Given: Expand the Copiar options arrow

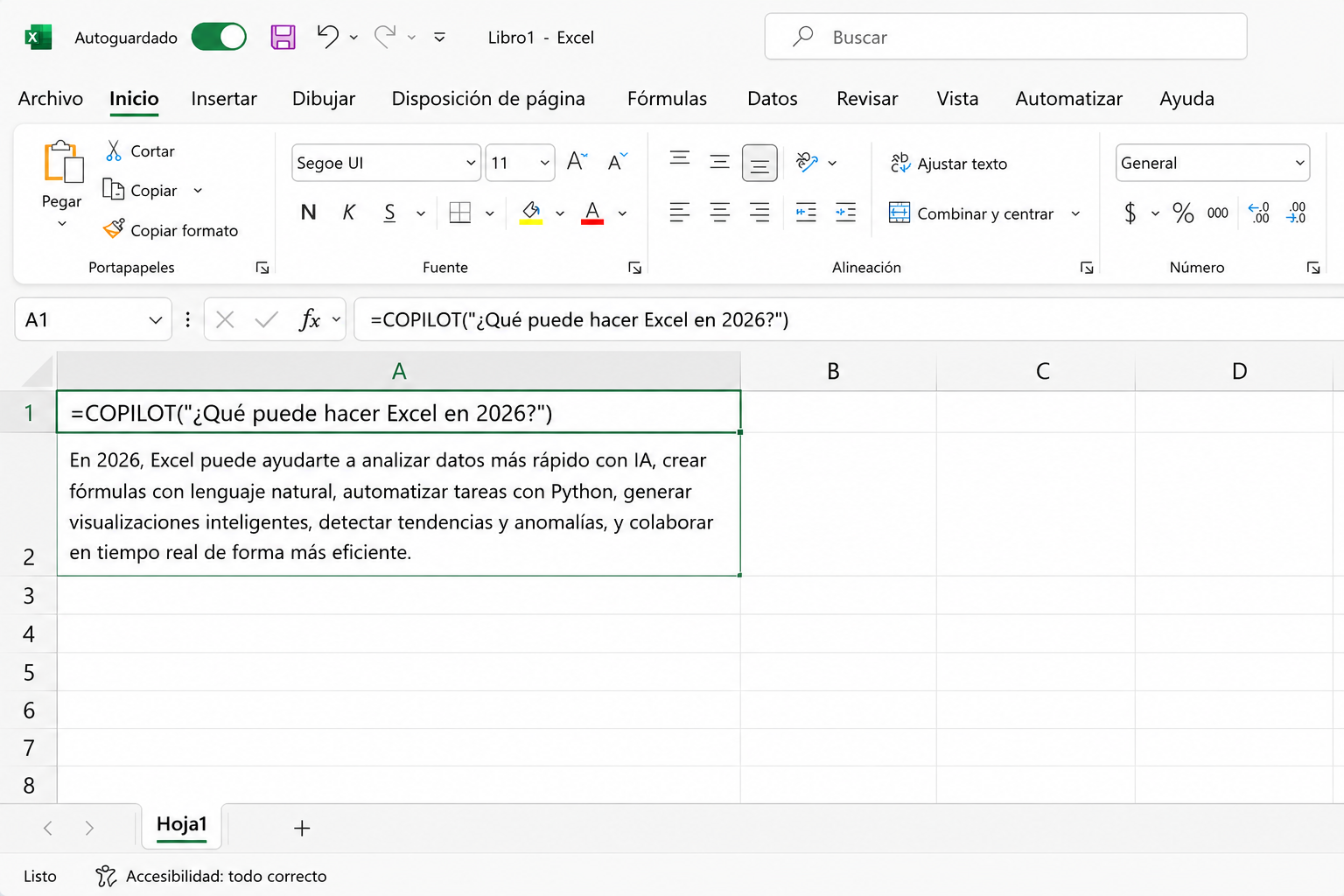Looking at the screenshot, I should (x=198, y=190).
